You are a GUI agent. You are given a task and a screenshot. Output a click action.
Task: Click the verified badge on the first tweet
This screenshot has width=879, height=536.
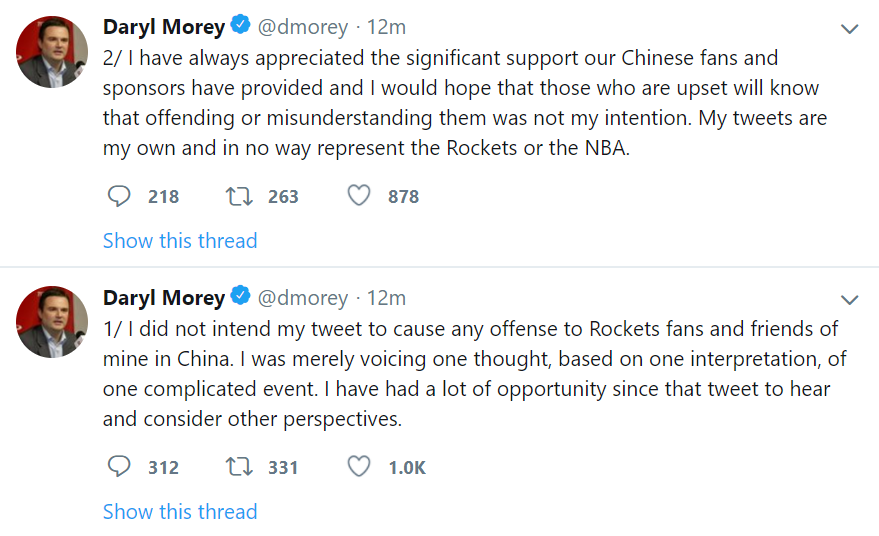pos(241,25)
